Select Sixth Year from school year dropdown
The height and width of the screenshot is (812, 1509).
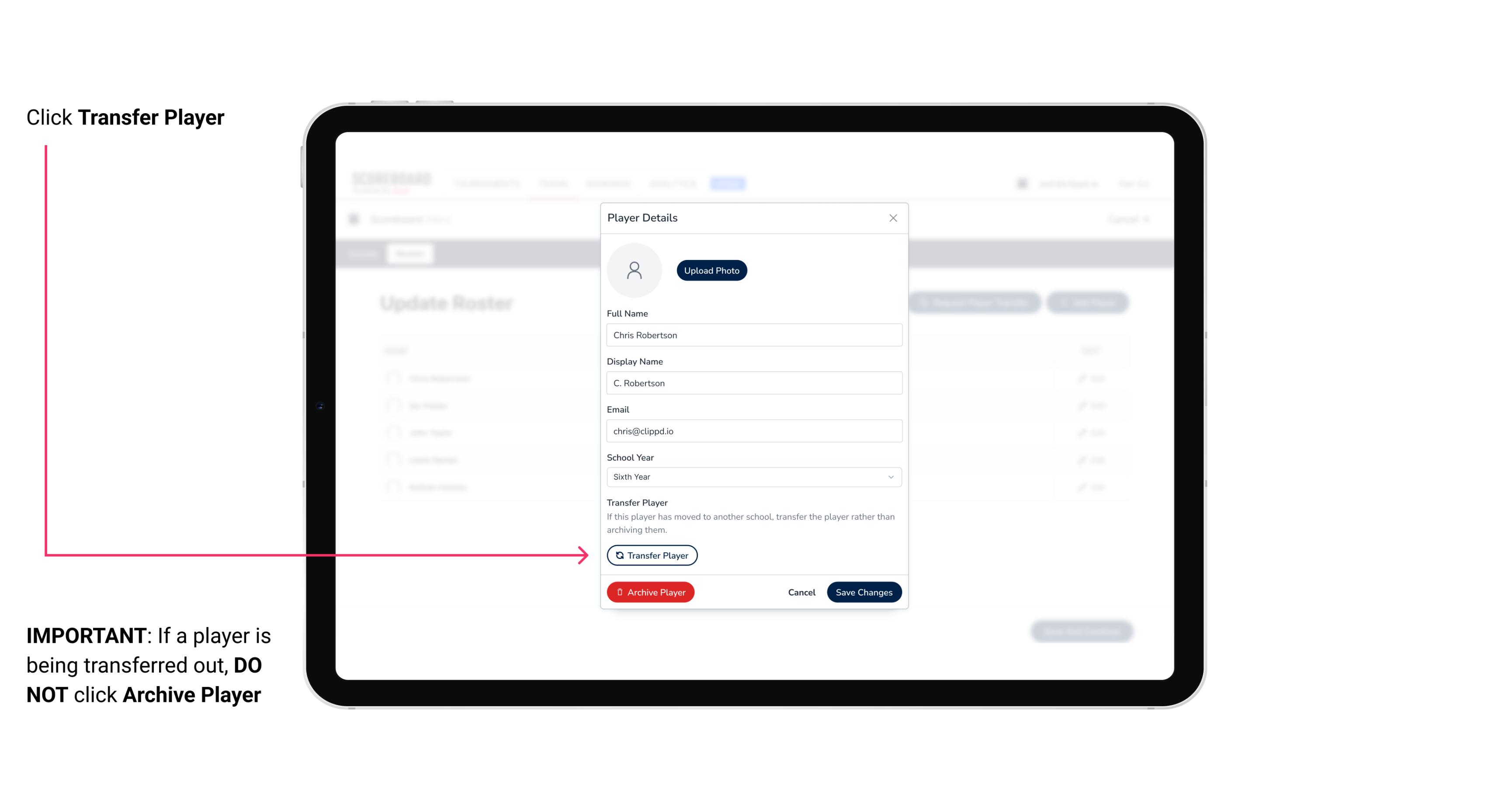(x=752, y=476)
